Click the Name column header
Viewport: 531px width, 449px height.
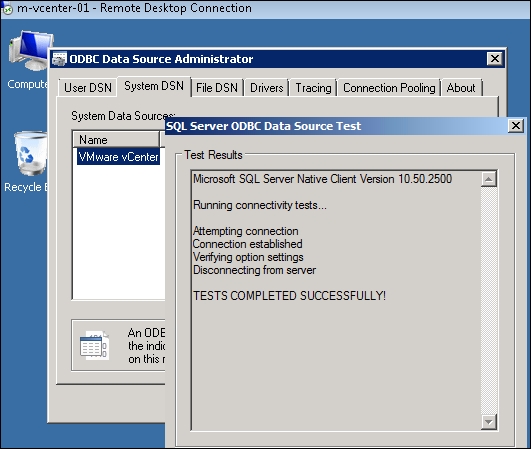click(x=116, y=140)
